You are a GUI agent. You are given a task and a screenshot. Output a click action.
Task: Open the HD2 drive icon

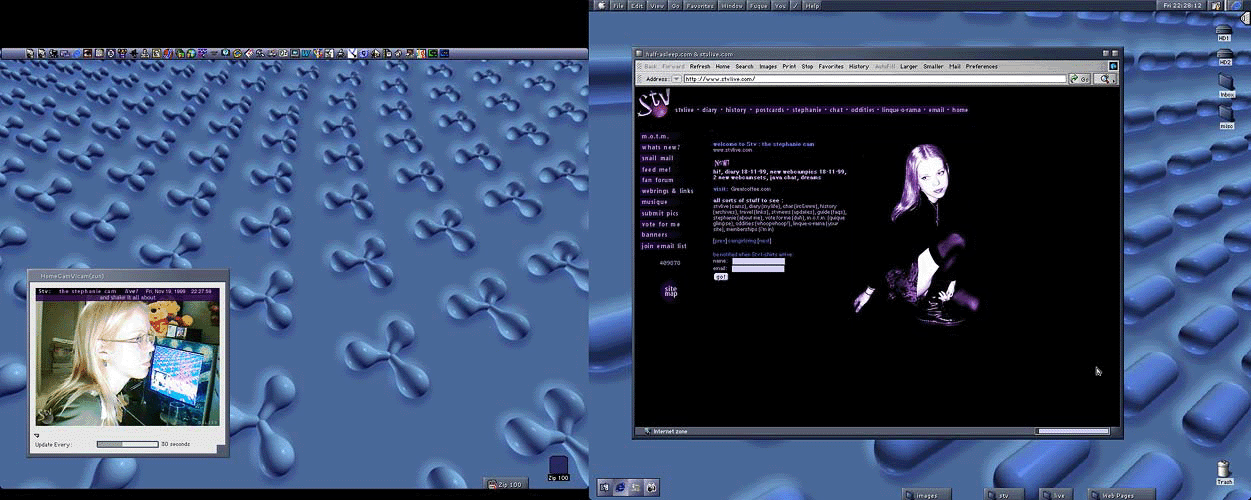point(1225,53)
